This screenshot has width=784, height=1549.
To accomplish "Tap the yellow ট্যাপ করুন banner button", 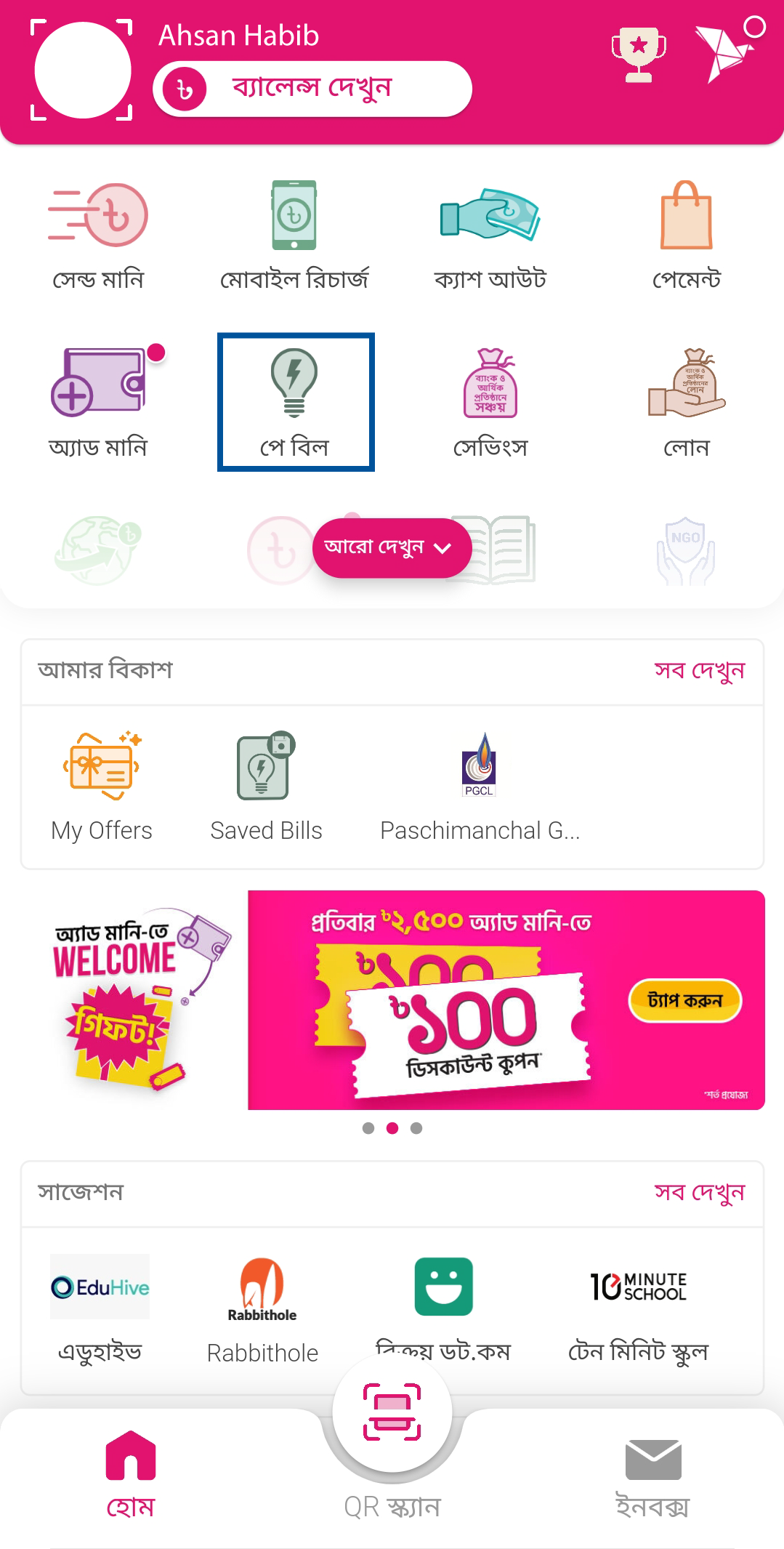I will point(684,1000).
